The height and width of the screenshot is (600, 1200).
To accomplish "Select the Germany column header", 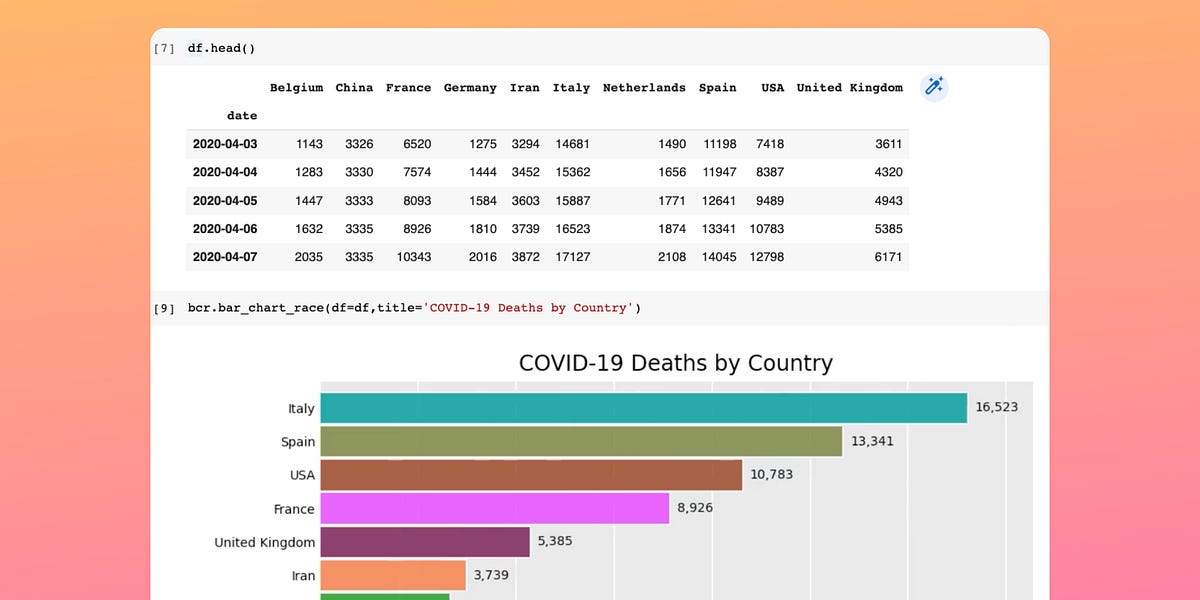I will [x=470, y=87].
